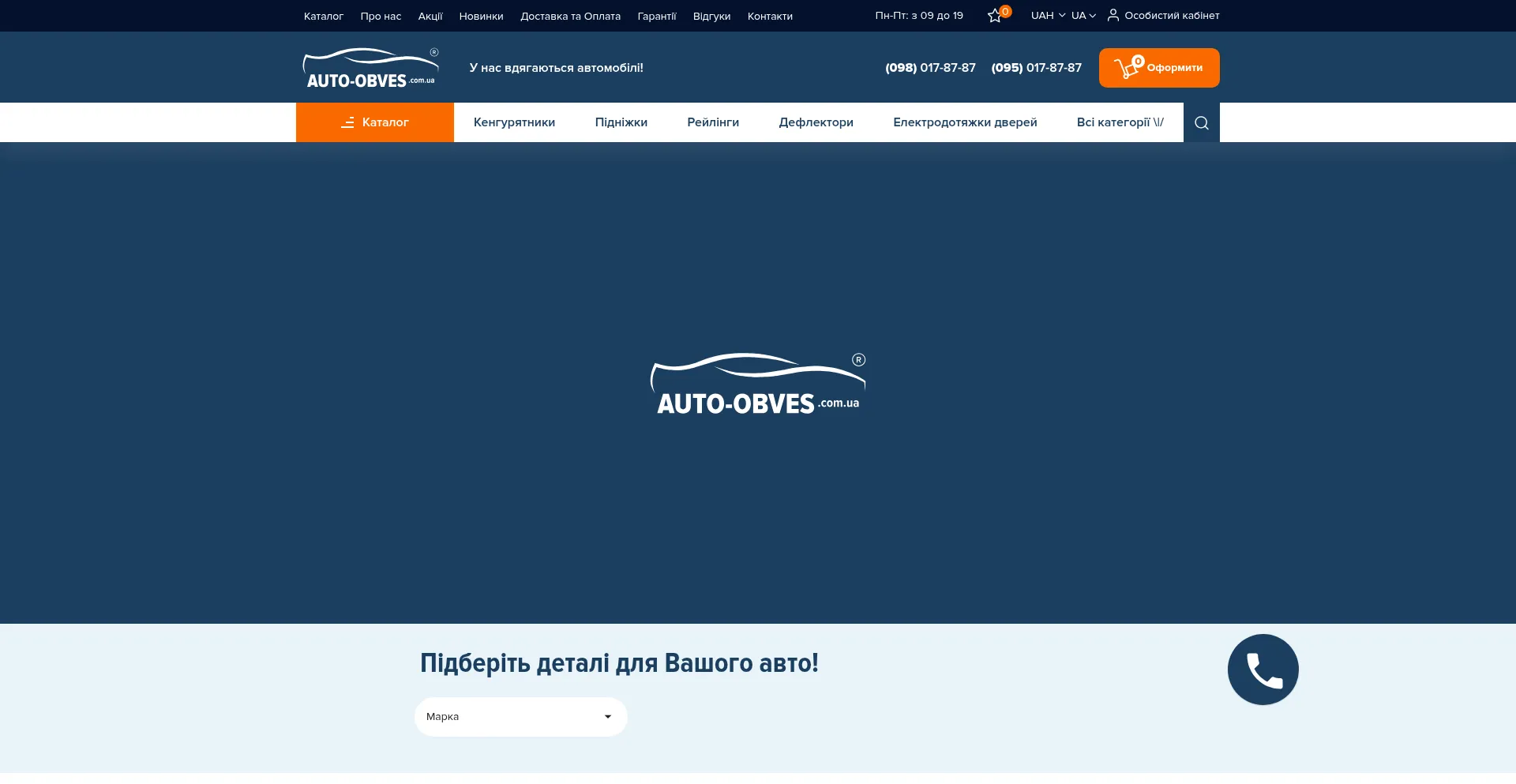Click the AUTO-OBVES header logo
The width and height of the screenshot is (1516, 784).
click(370, 68)
